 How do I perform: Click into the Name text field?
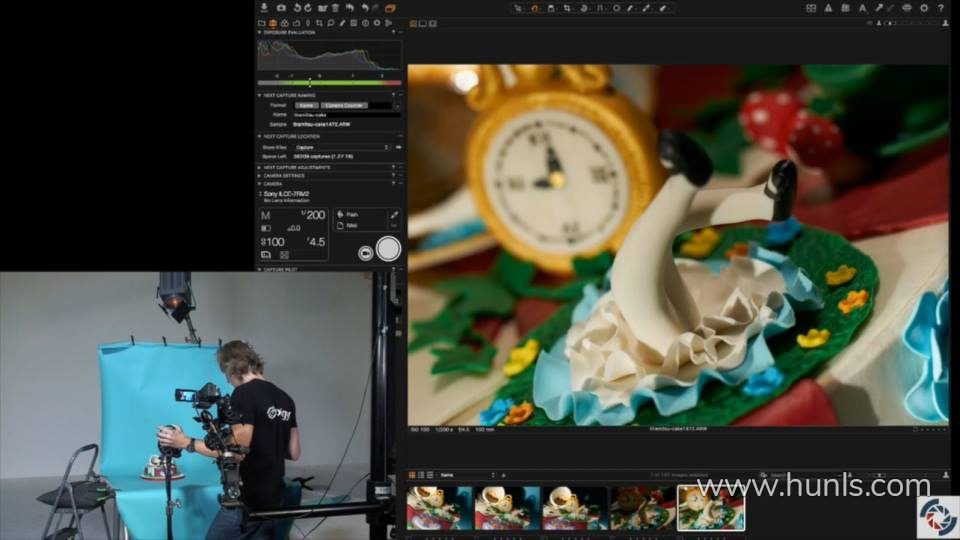tap(347, 114)
